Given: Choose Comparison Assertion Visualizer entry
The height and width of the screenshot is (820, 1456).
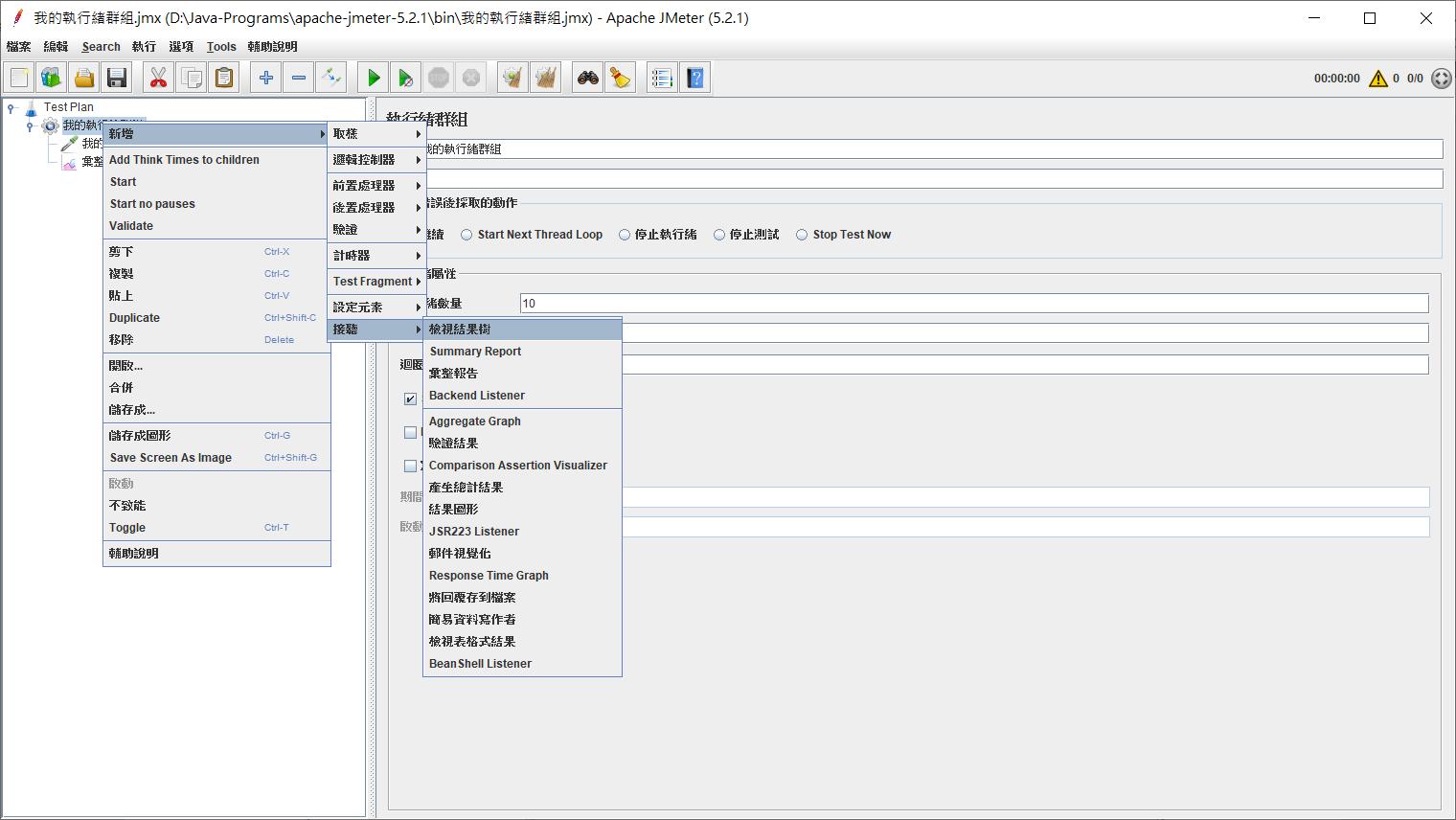Looking at the screenshot, I should 523,466.
